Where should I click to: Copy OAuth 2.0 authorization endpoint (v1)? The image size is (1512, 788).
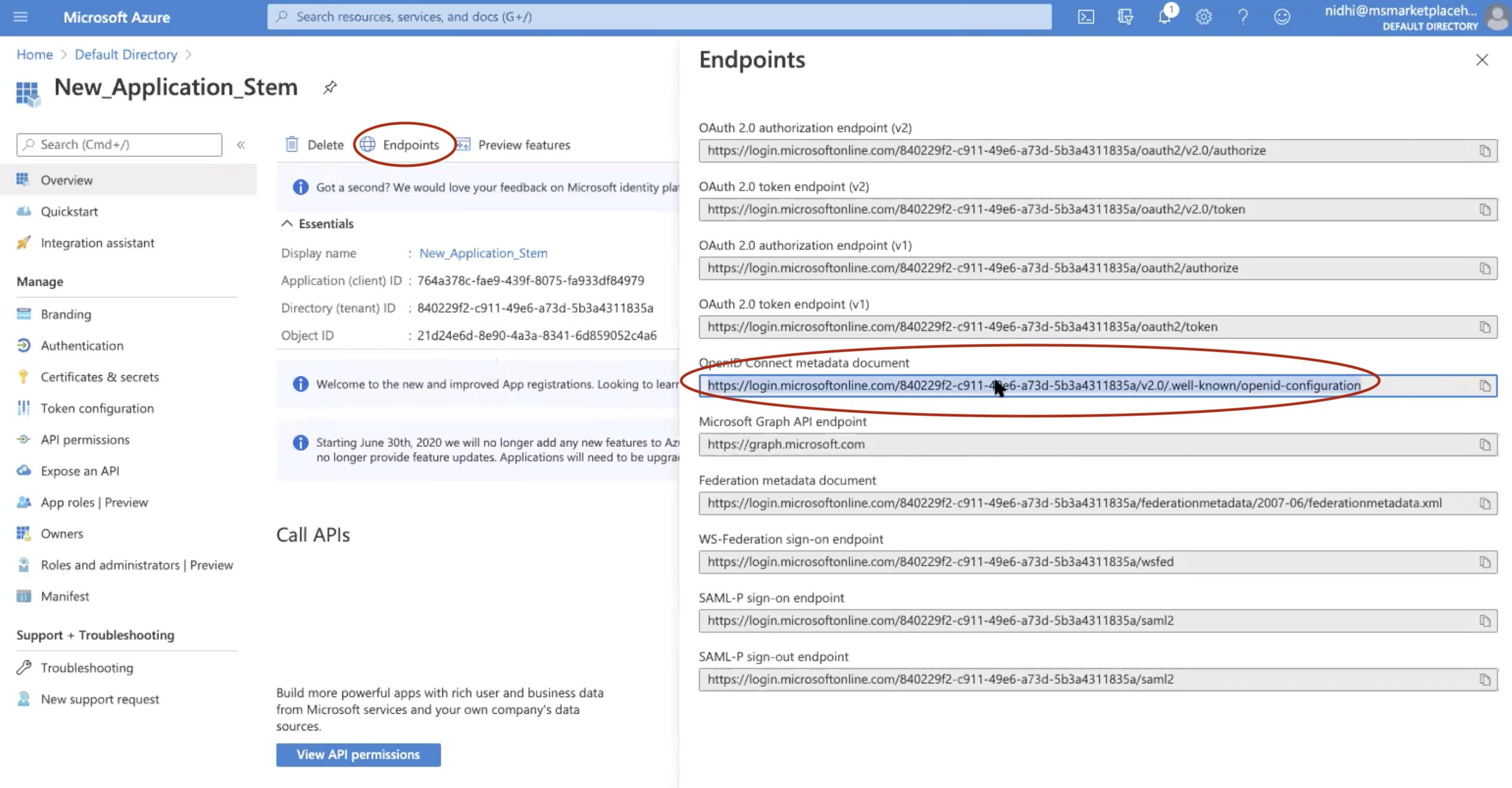pos(1484,268)
